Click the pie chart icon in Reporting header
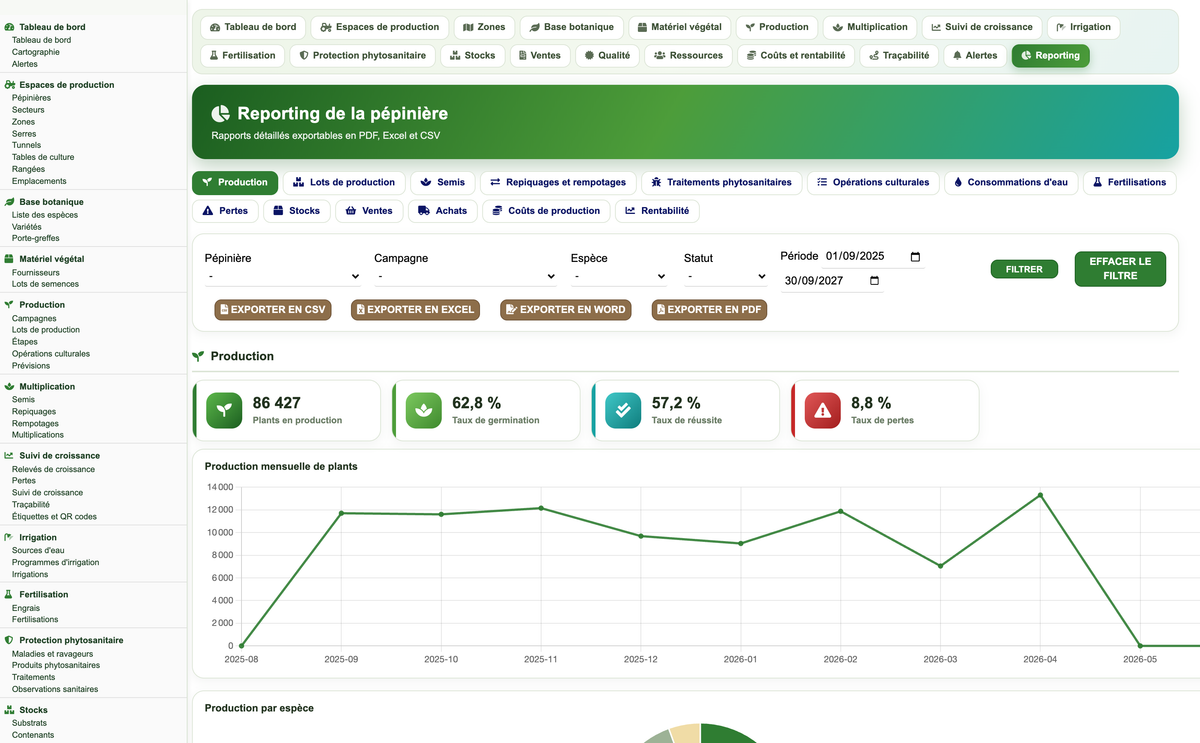This screenshot has height=743, width=1200. point(221,114)
